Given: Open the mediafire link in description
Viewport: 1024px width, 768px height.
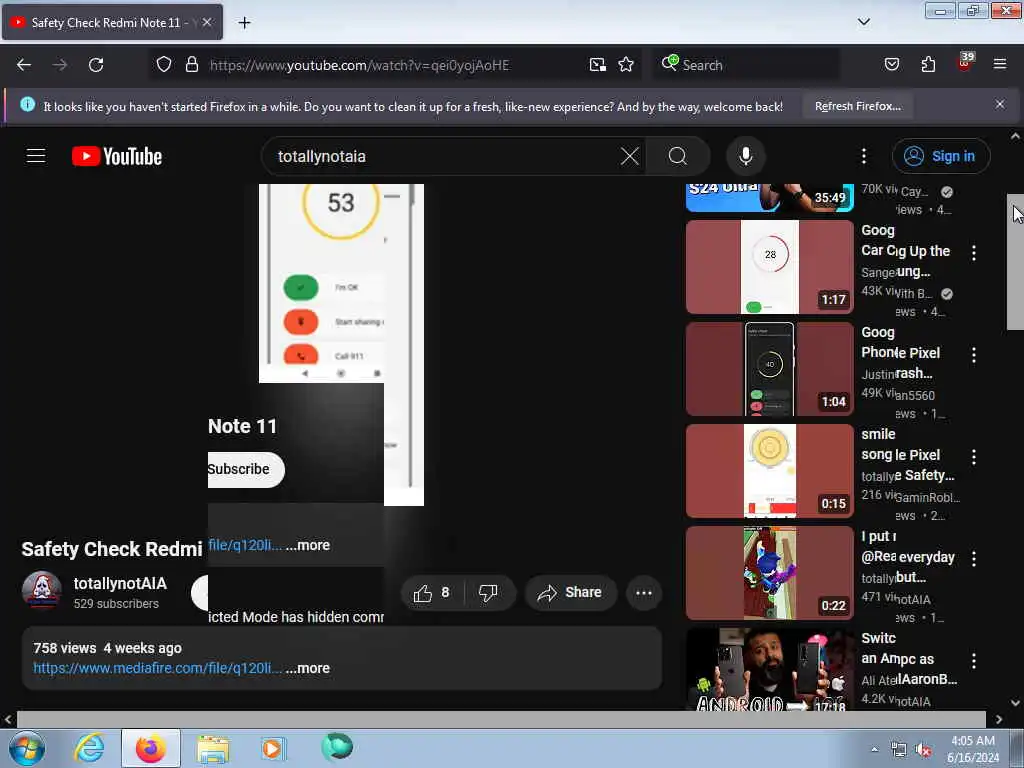Looking at the screenshot, I should coord(157,668).
